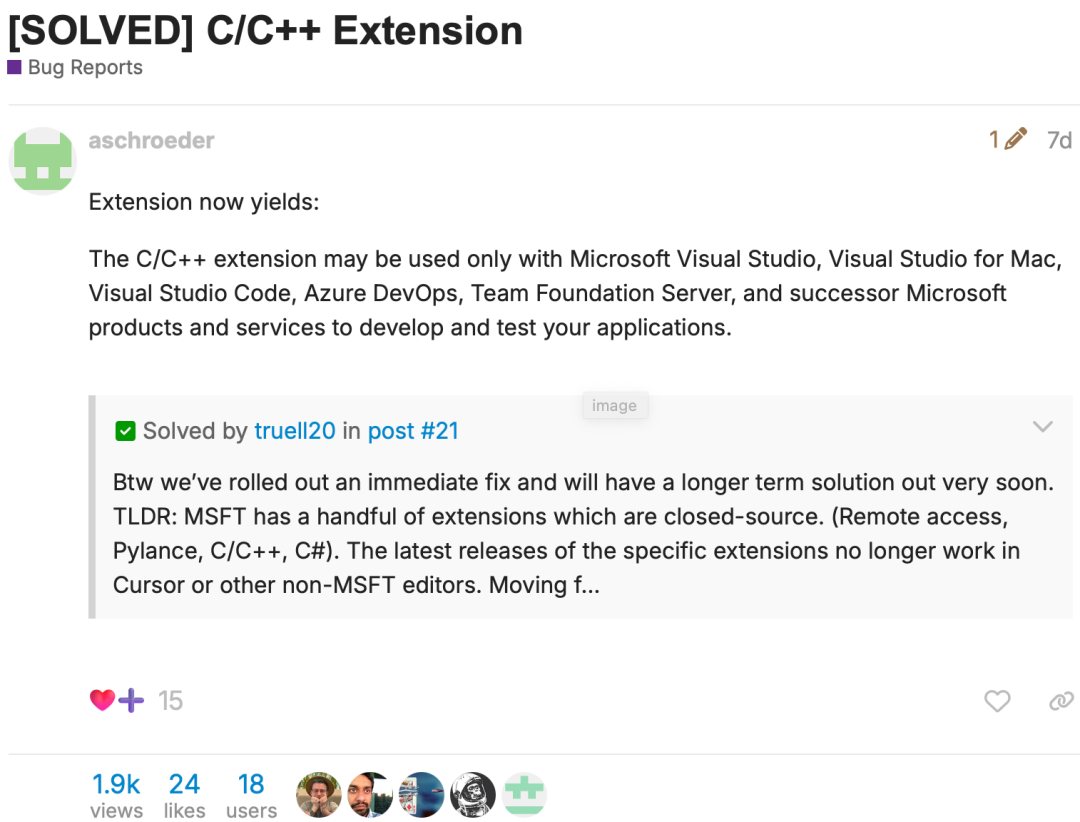Open truell20's profile link

295,431
